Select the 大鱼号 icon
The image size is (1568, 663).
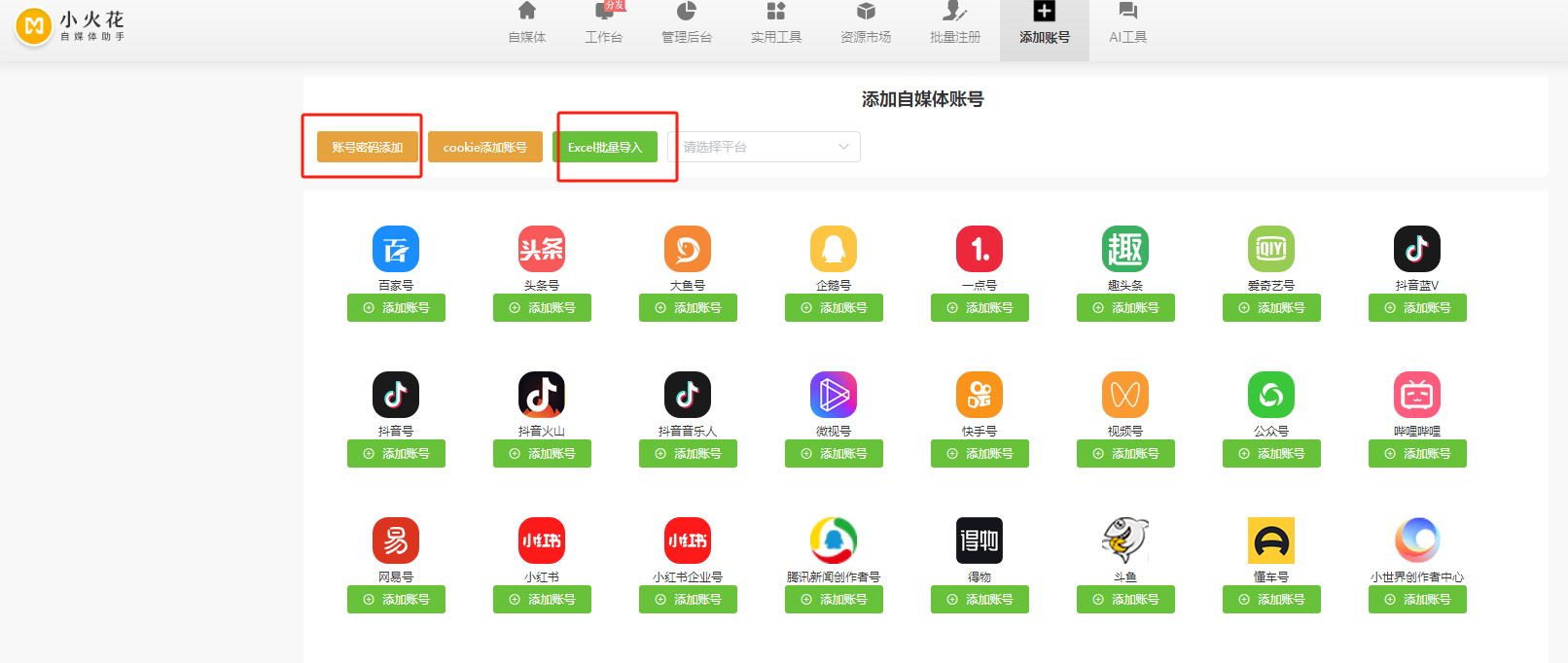(688, 249)
